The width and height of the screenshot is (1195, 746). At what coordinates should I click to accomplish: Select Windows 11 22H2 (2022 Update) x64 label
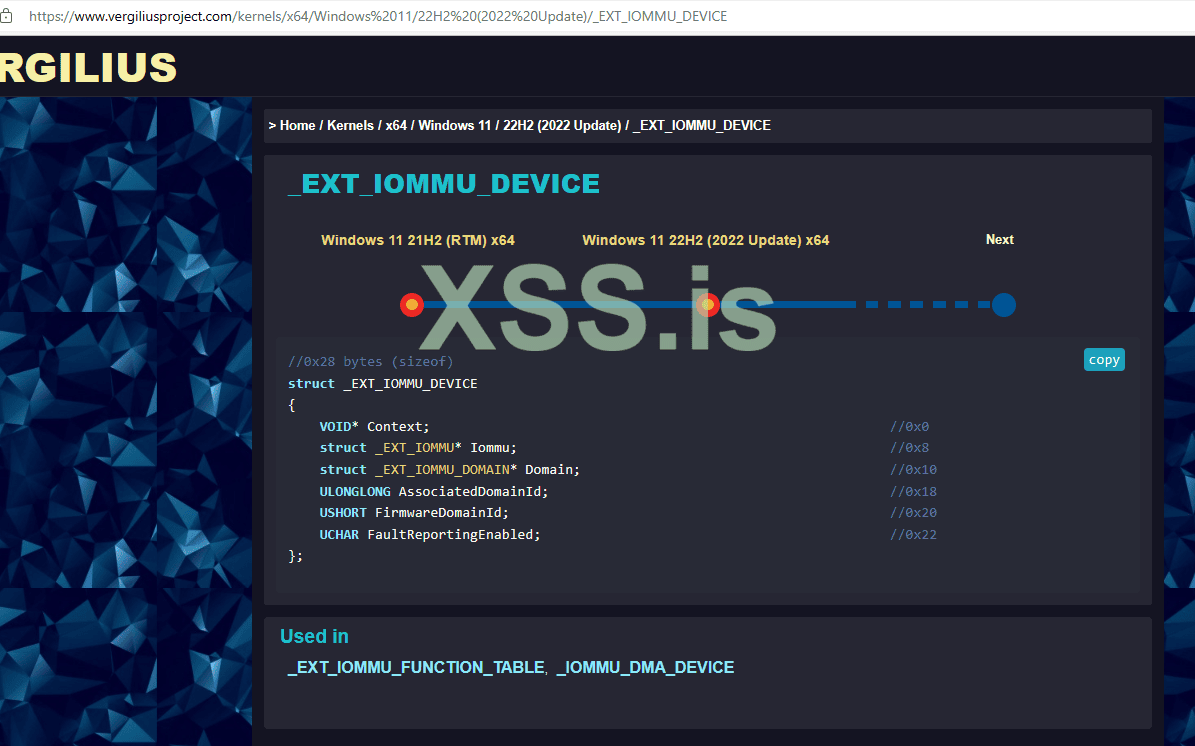pos(706,240)
